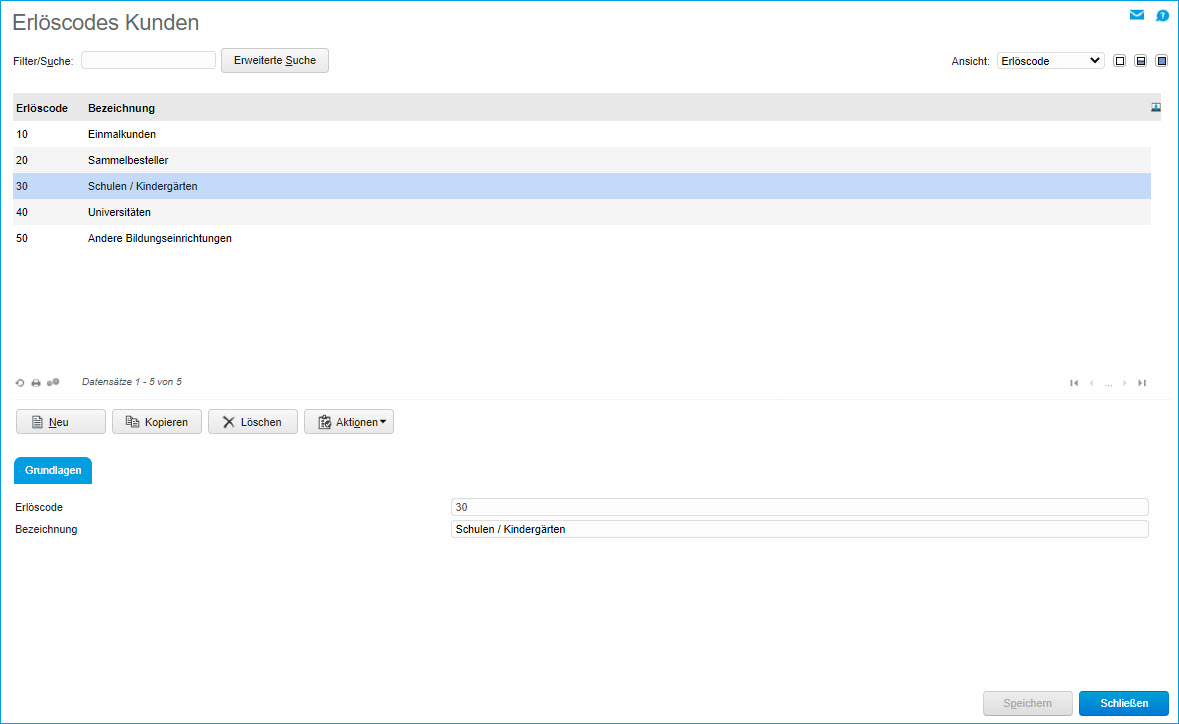Select the Schulen / Kindergärten row in the list
Image resolution: width=1179 pixels, height=724 pixels.
[x=582, y=186]
